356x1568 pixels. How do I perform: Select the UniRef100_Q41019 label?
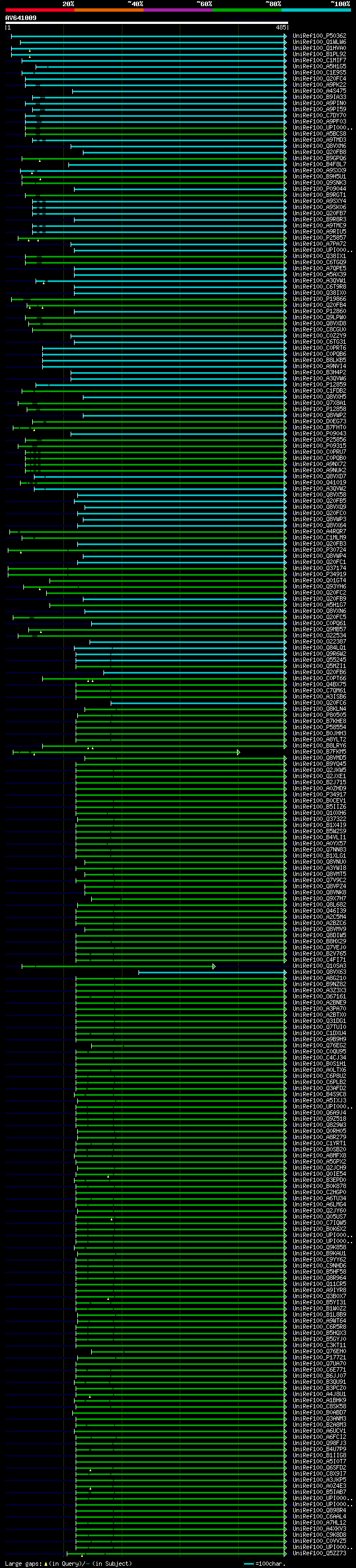click(319, 483)
